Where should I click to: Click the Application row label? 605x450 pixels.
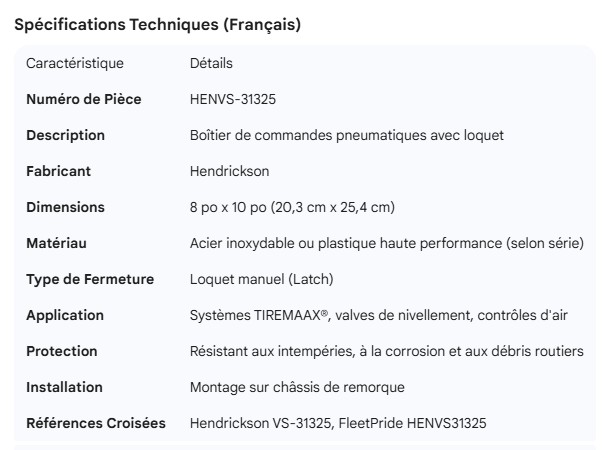[x=65, y=316]
